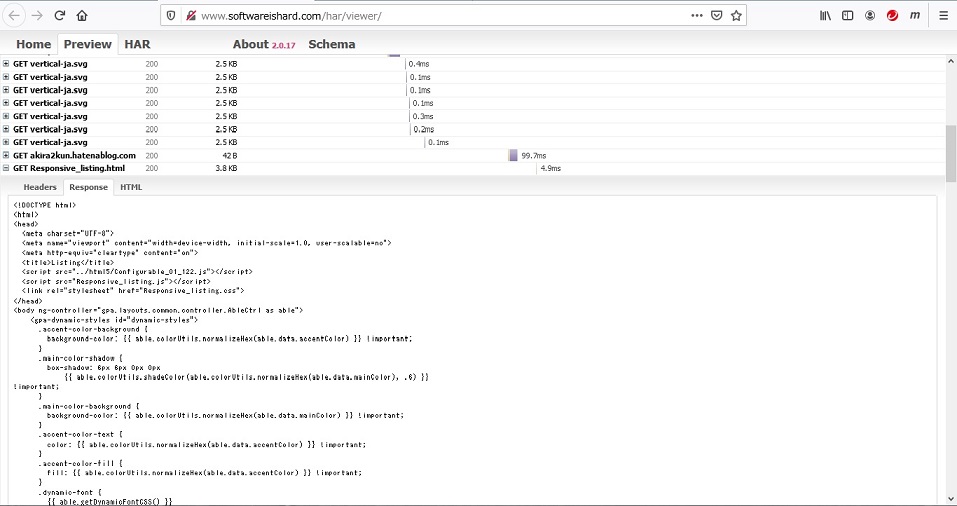
Task: Bookmark this page with the star
Action: 736,16
